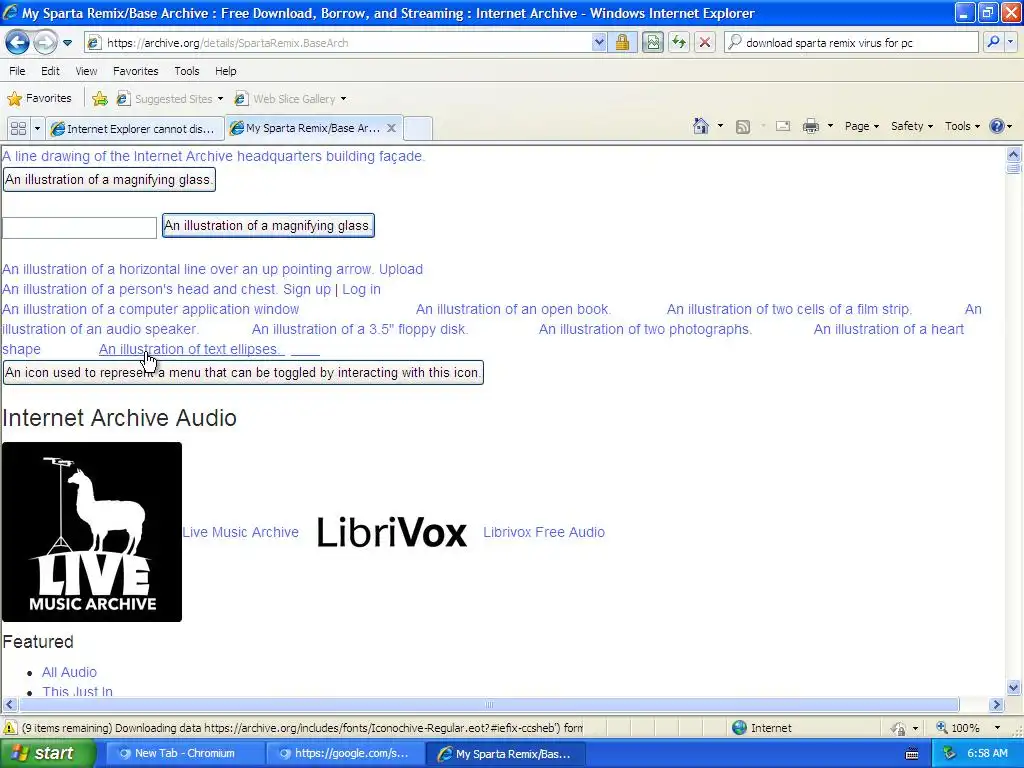Open the Safety command menu
This screenshot has width=1024, height=768.
(912, 126)
